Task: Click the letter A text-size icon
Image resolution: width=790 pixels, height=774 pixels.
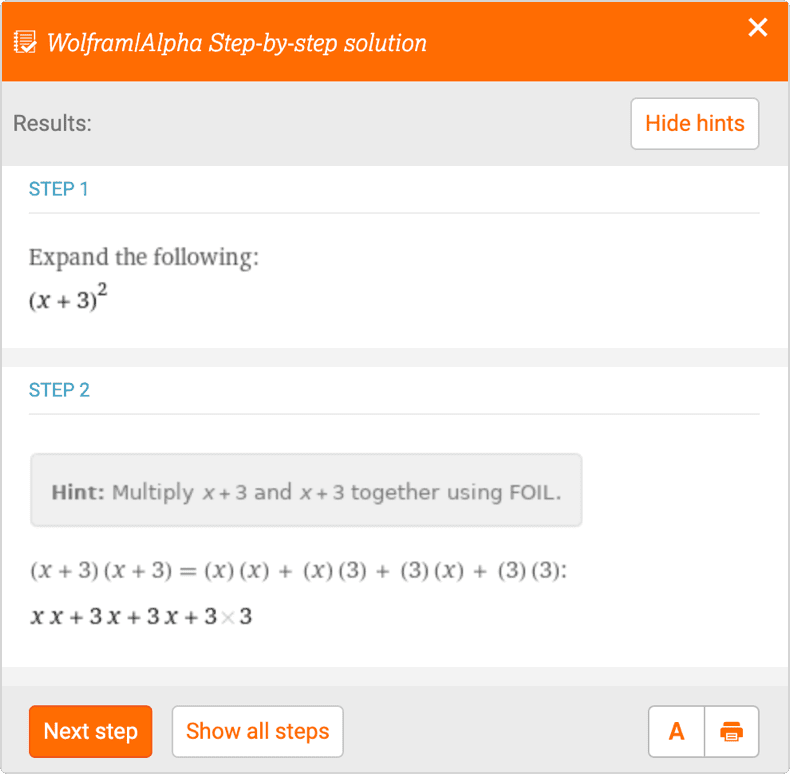Action: pyautogui.click(x=677, y=732)
